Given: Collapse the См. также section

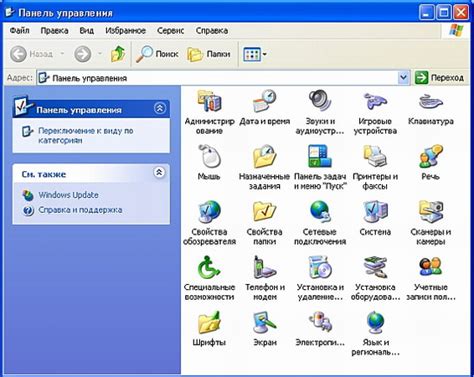Looking at the screenshot, I should [x=160, y=173].
